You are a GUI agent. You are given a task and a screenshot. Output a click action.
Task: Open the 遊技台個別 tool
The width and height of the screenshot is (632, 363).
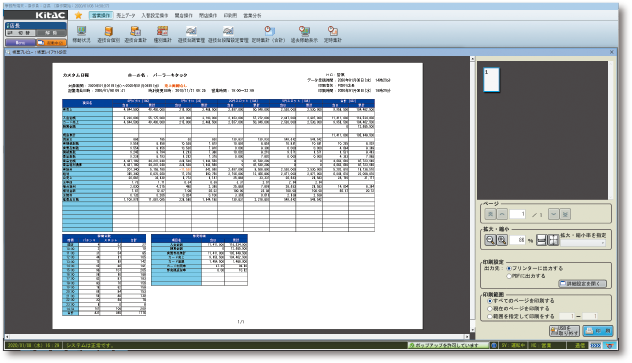(x=108, y=34)
